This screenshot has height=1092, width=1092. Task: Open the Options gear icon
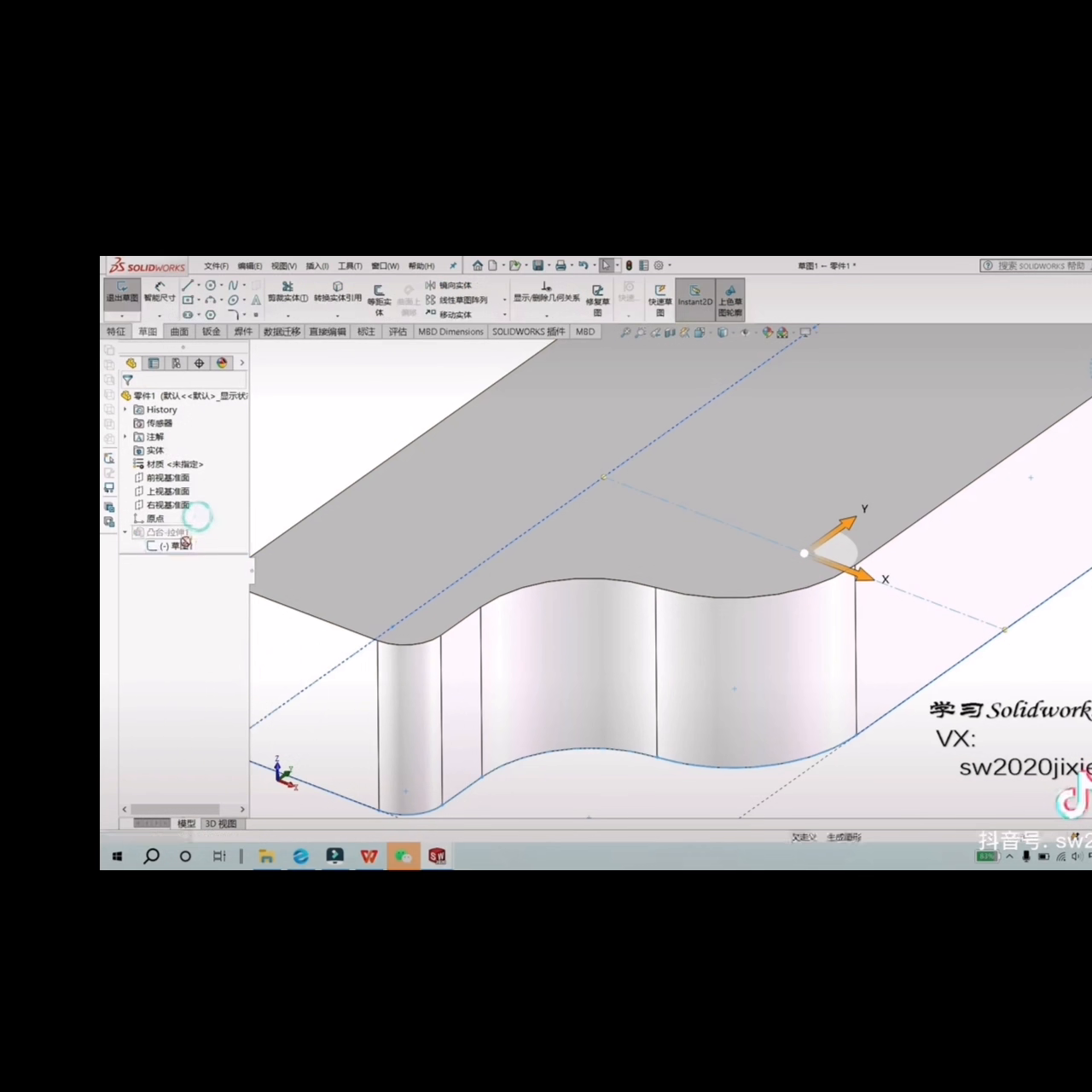pyautogui.click(x=659, y=265)
